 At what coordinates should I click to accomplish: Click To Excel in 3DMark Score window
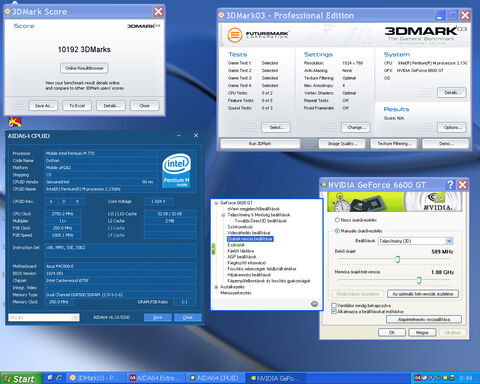(77, 106)
